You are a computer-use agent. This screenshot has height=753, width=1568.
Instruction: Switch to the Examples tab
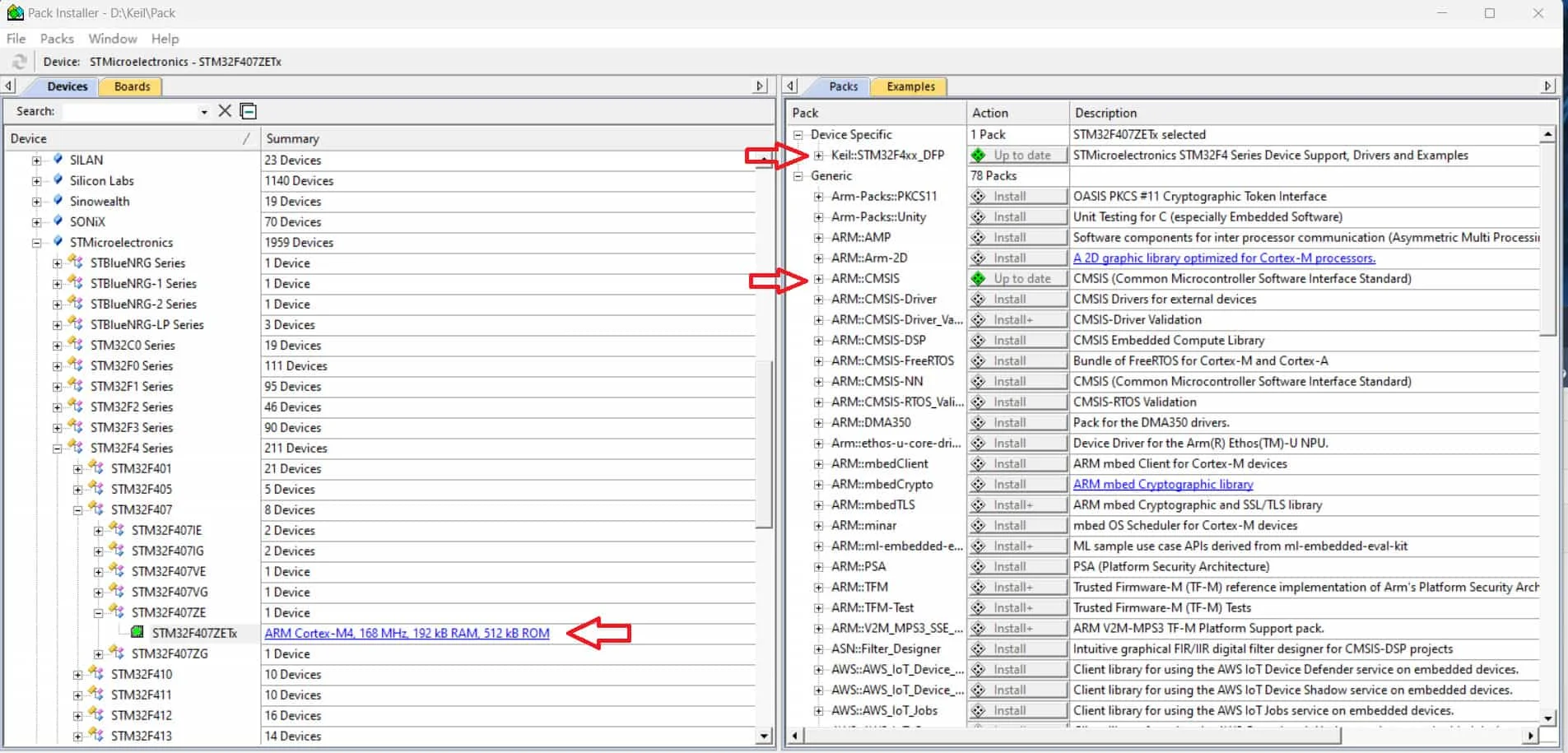pos(910,86)
